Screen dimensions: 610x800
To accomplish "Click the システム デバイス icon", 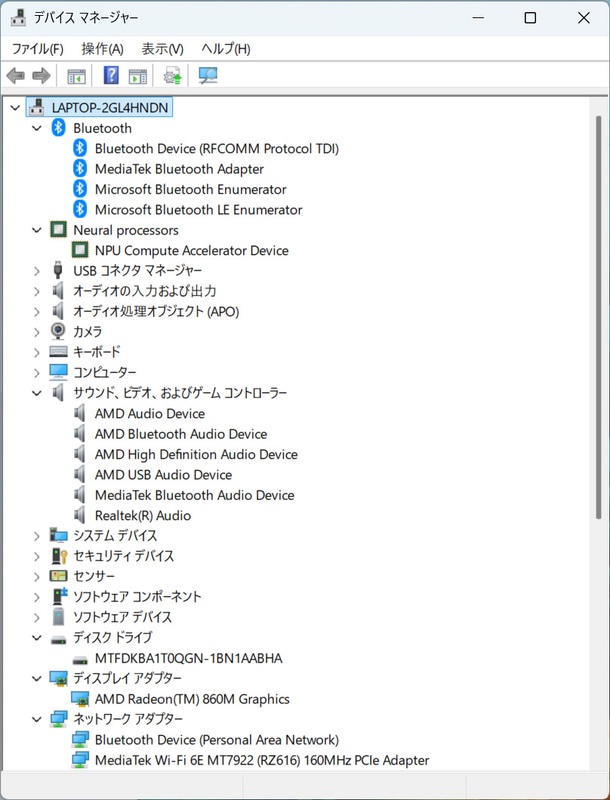I will [58, 536].
